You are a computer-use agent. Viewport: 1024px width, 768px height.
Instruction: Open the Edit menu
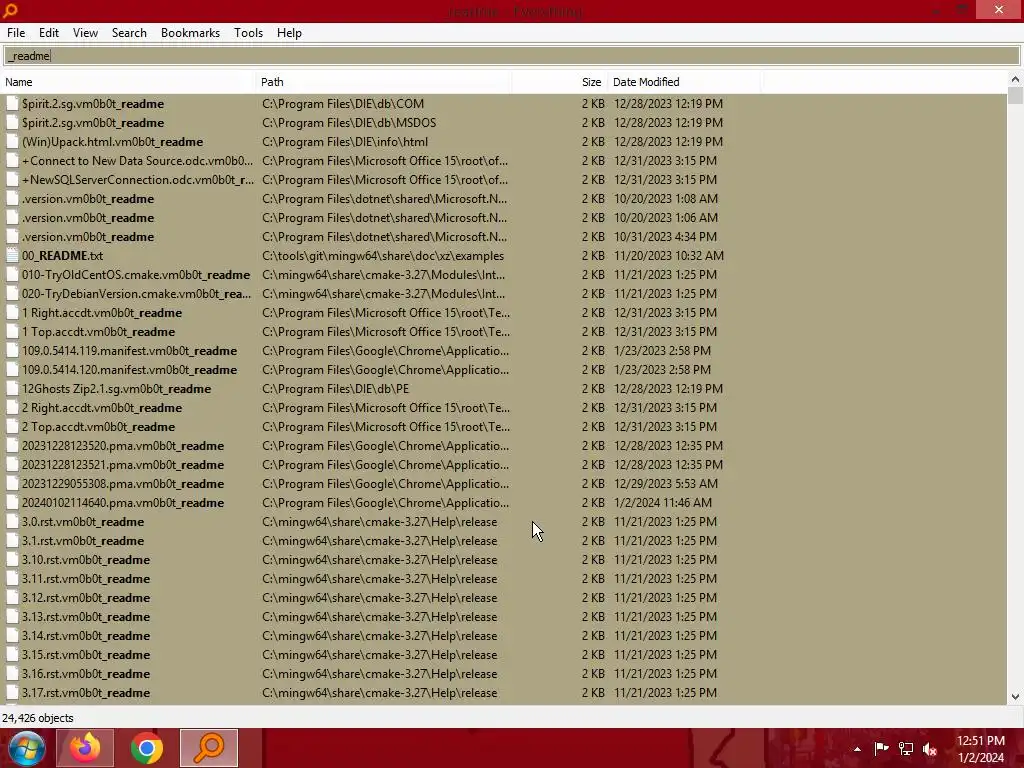[x=48, y=33]
